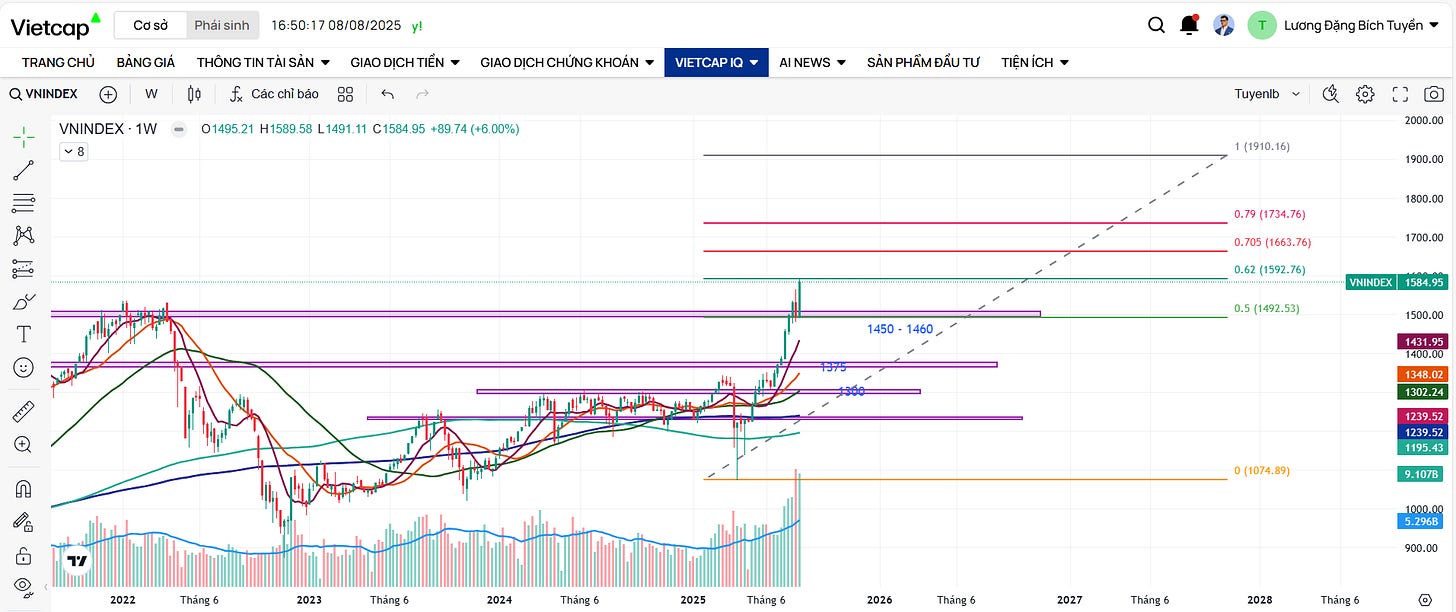Open BẢNG GIÁ price board
The image size is (1456, 612).
146,62
